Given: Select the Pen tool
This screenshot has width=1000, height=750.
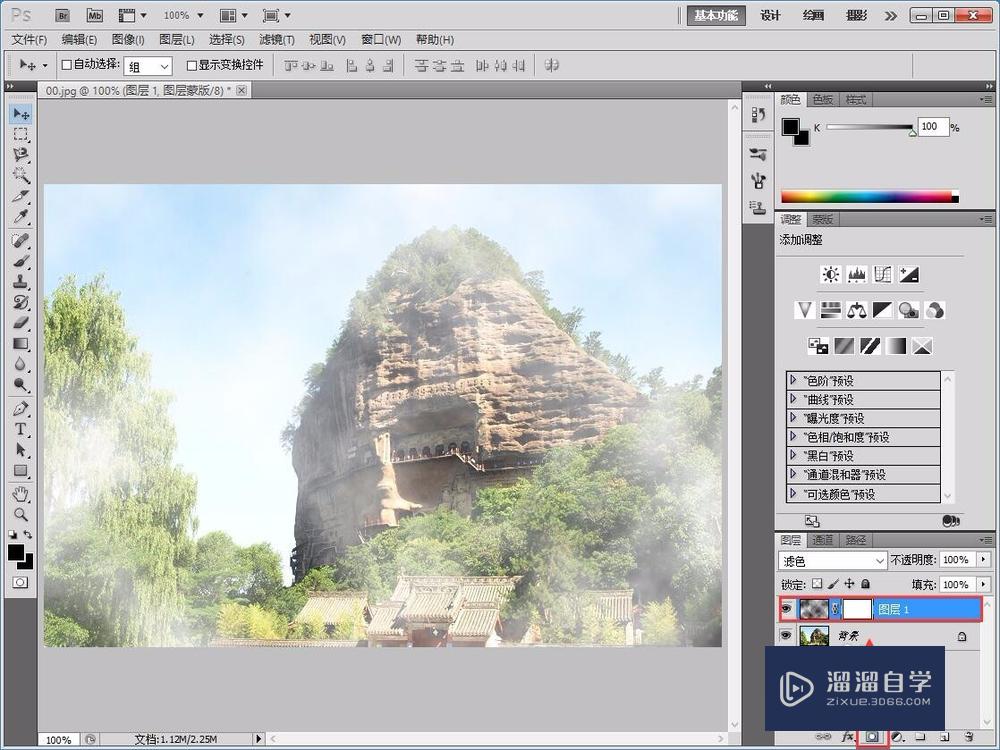Looking at the screenshot, I should tap(21, 408).
